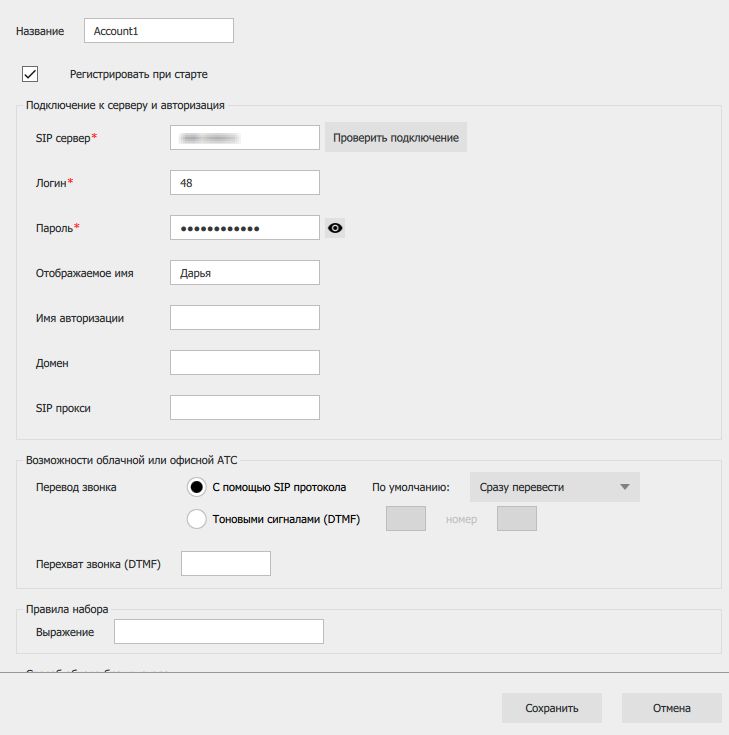This screenshot has height=735, width=729.
Task: Select transfer via SIP protocol radio
Action: [197, 487]
